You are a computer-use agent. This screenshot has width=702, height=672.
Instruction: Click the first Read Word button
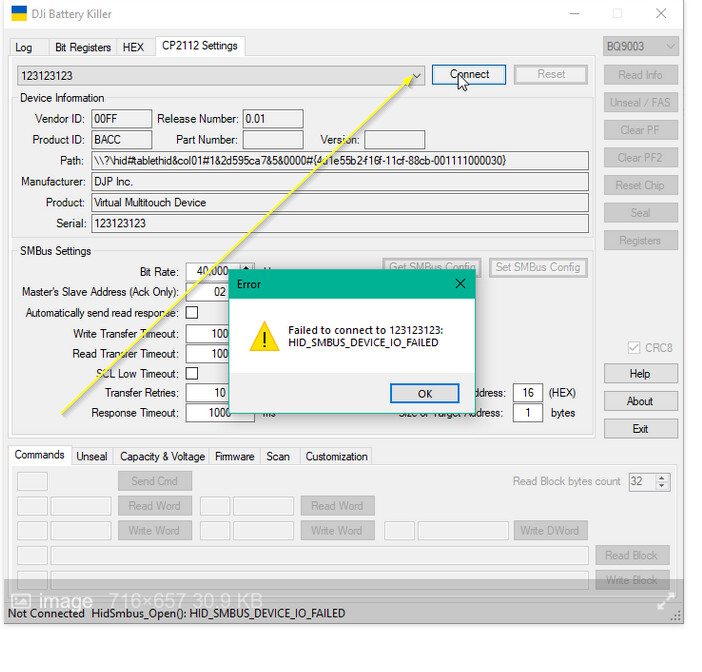click(x=154, y=506)
